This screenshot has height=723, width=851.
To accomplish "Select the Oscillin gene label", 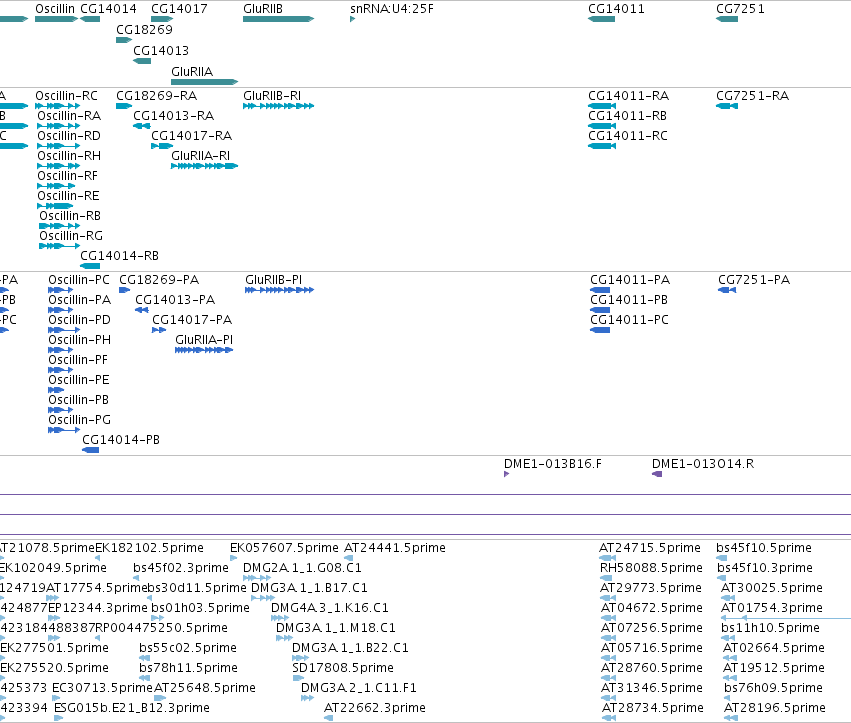I will [55, 9].
